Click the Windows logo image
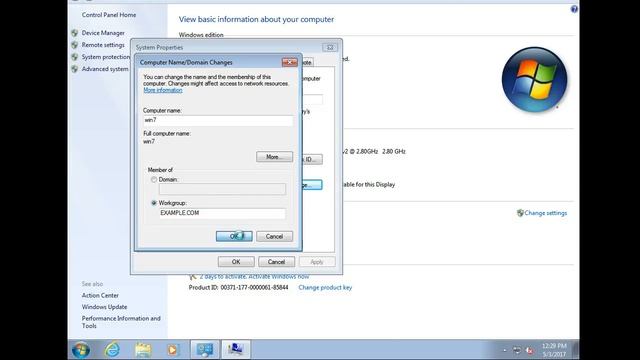The height and width of the screenshot is (360, 640). click(534, 80)
